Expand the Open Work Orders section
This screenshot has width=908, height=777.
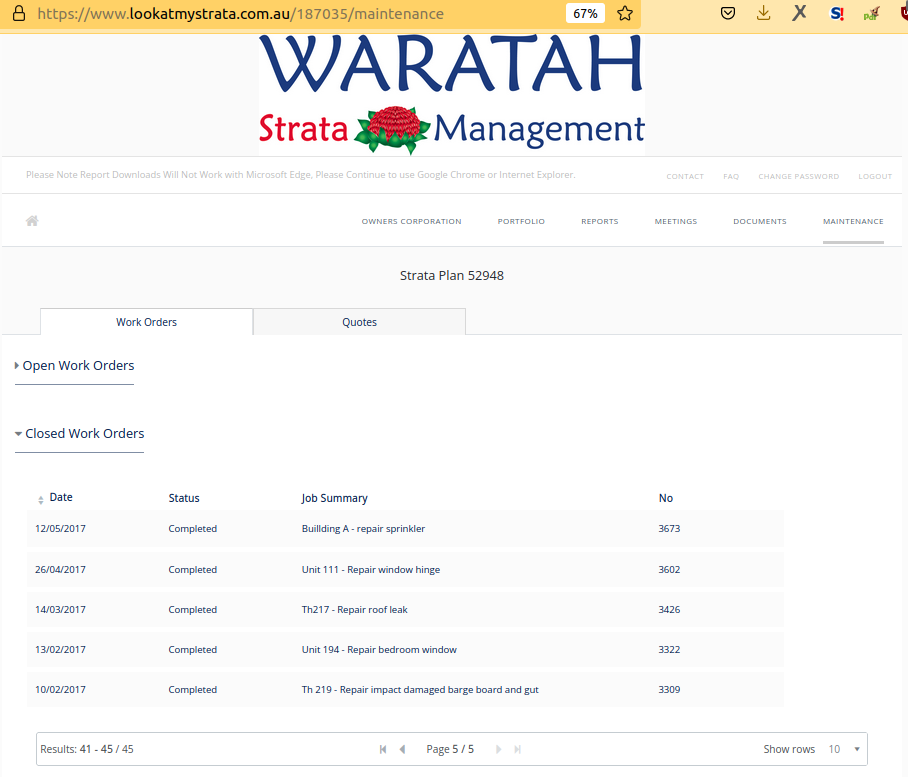coord(74,365)
